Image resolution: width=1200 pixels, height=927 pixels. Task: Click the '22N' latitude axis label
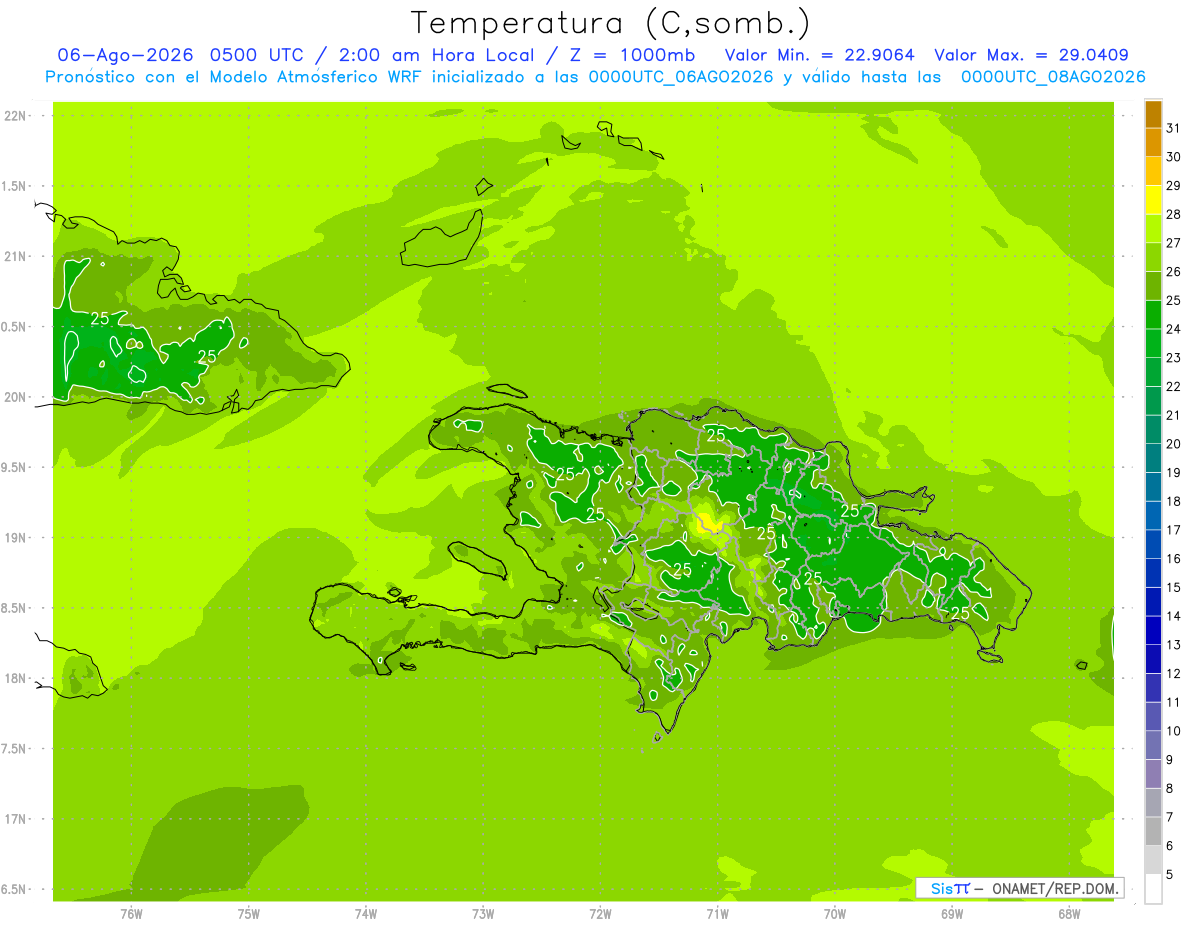(x=15, y=116)
